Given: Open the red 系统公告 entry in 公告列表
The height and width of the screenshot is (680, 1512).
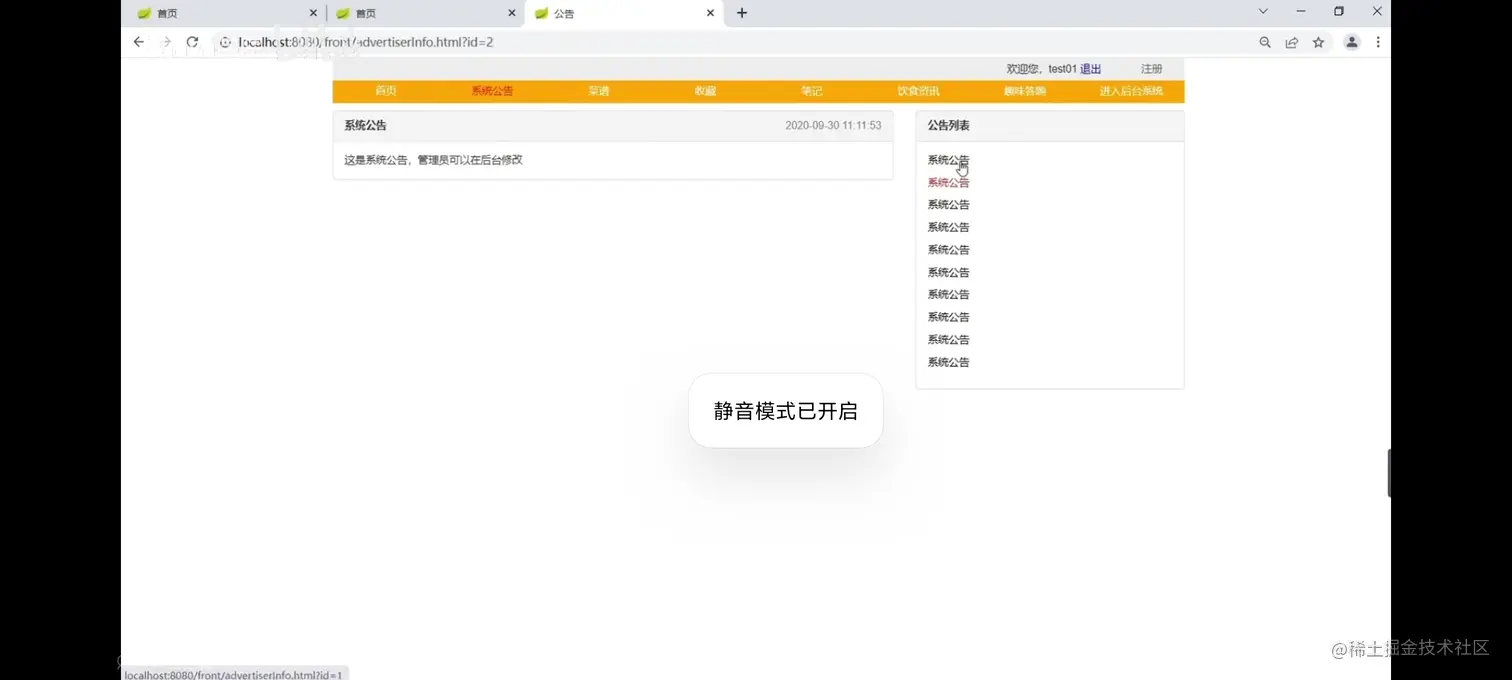Looking at the screenshot, I should tap(948, 183).
